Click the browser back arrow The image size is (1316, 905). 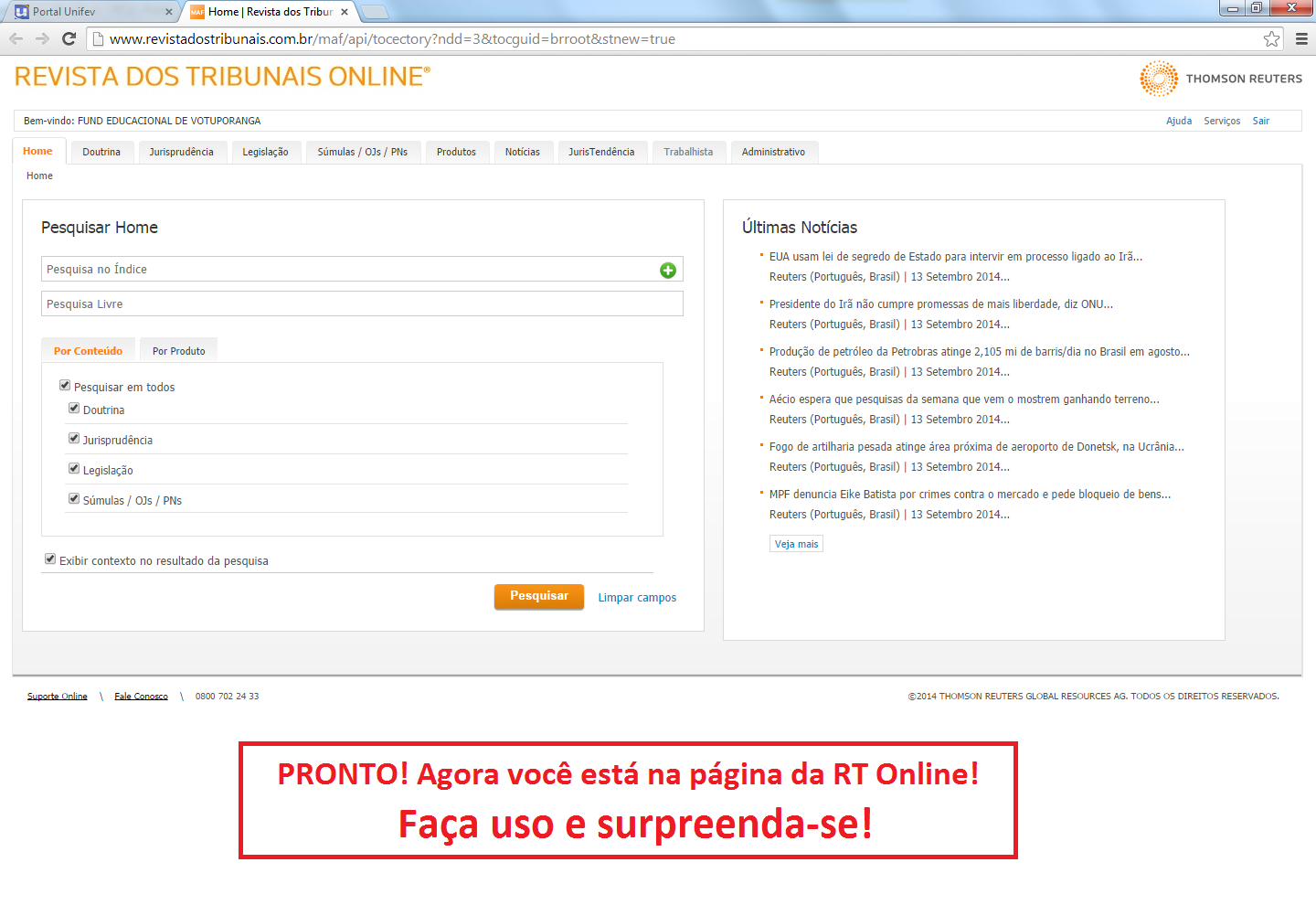[x=16, y=38]
